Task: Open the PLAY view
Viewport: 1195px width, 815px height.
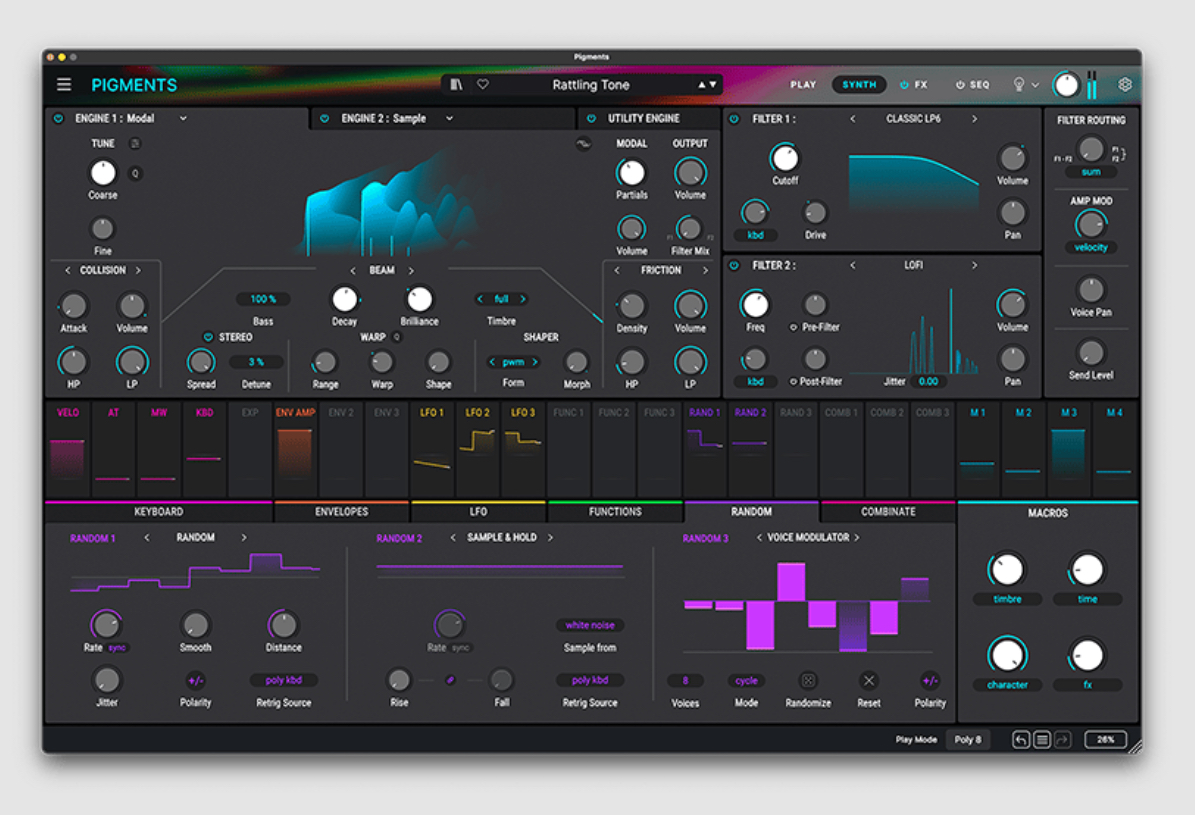Action: coord(803,85)
